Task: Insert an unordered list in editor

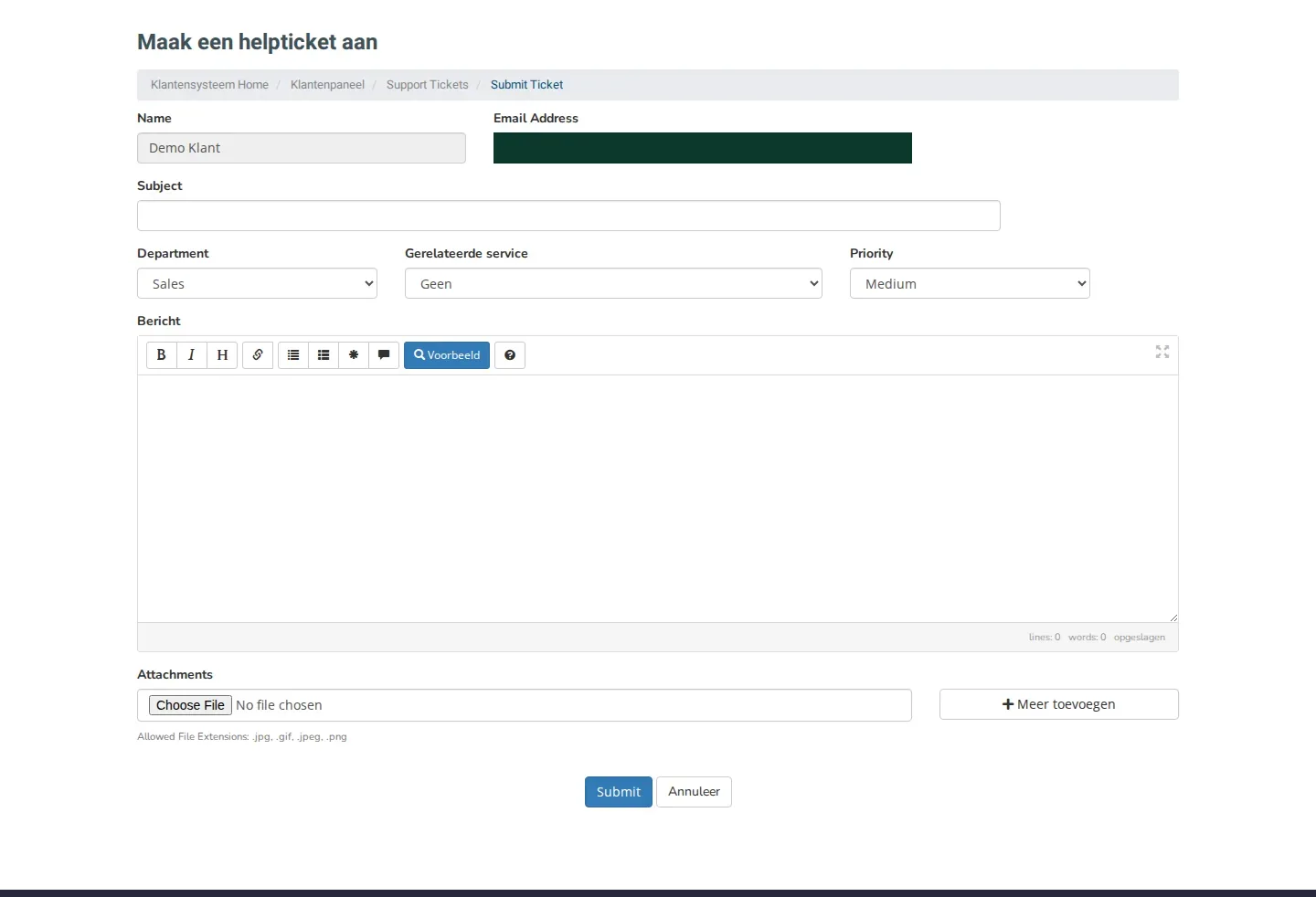Action: [x=293, y=355]
